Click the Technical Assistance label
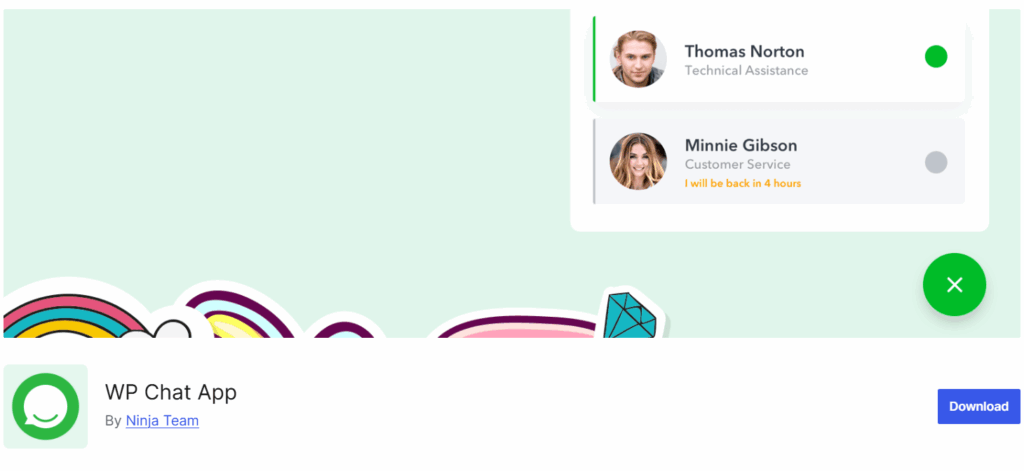 click(746, 71)
